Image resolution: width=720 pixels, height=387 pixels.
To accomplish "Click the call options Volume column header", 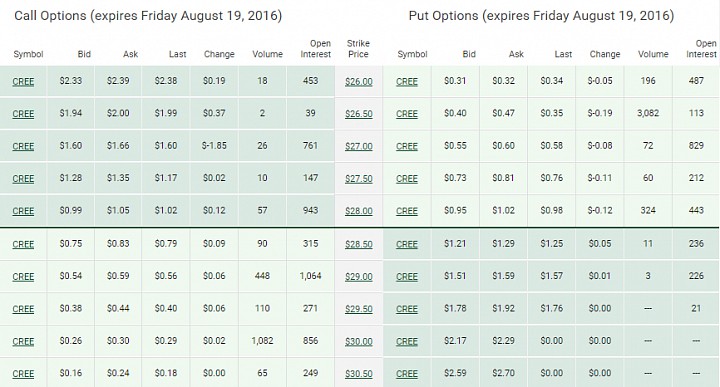I will tap(267, 54).
